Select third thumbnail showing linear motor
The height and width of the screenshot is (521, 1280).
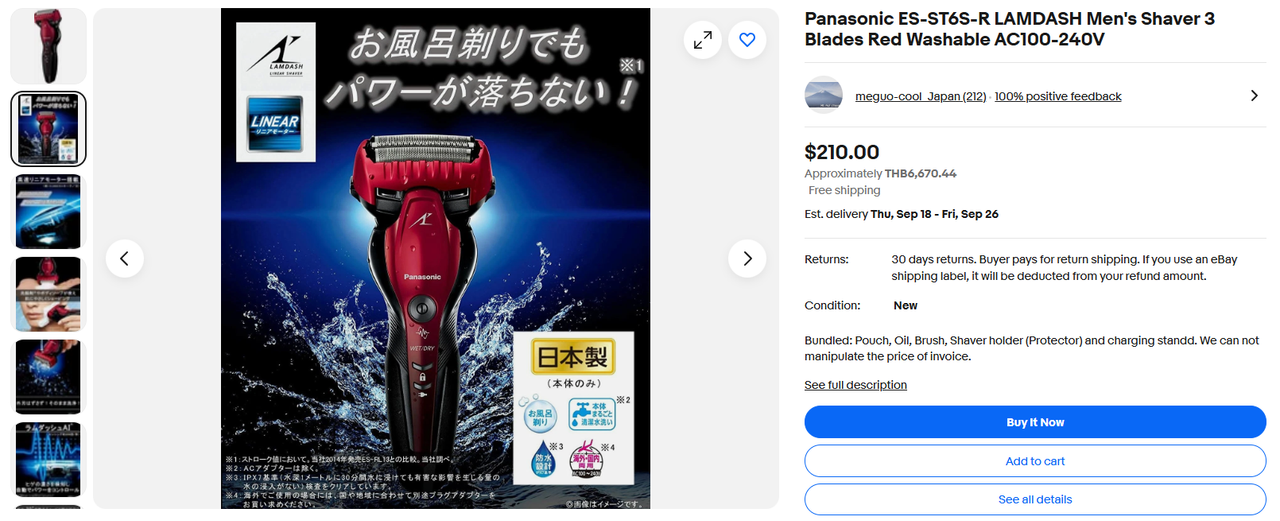49,211
